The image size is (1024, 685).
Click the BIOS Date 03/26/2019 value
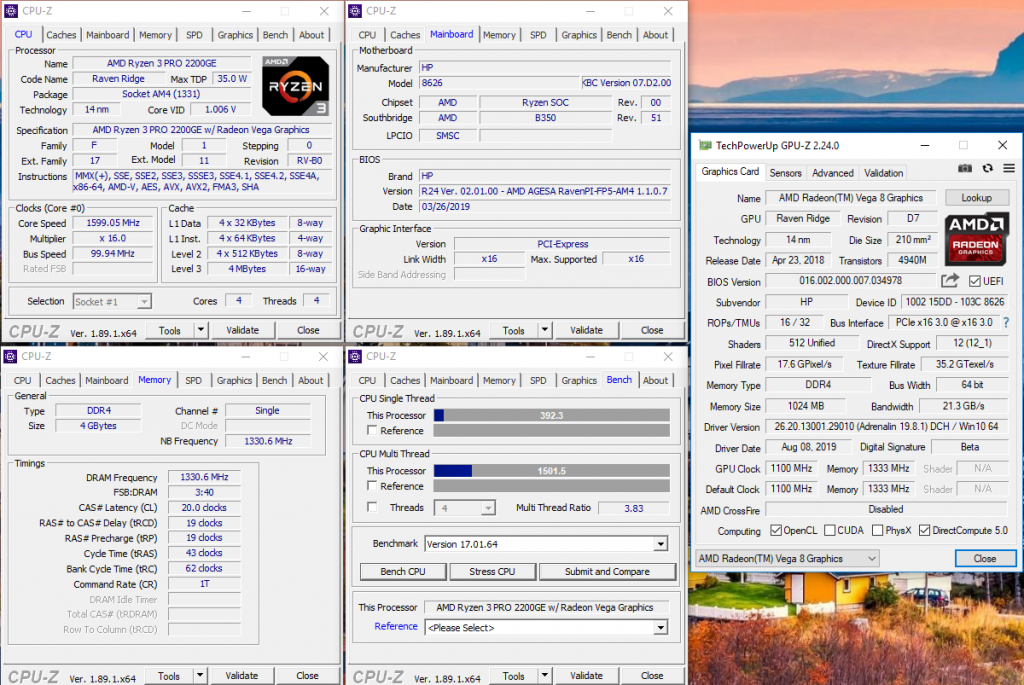coord(445,206)
